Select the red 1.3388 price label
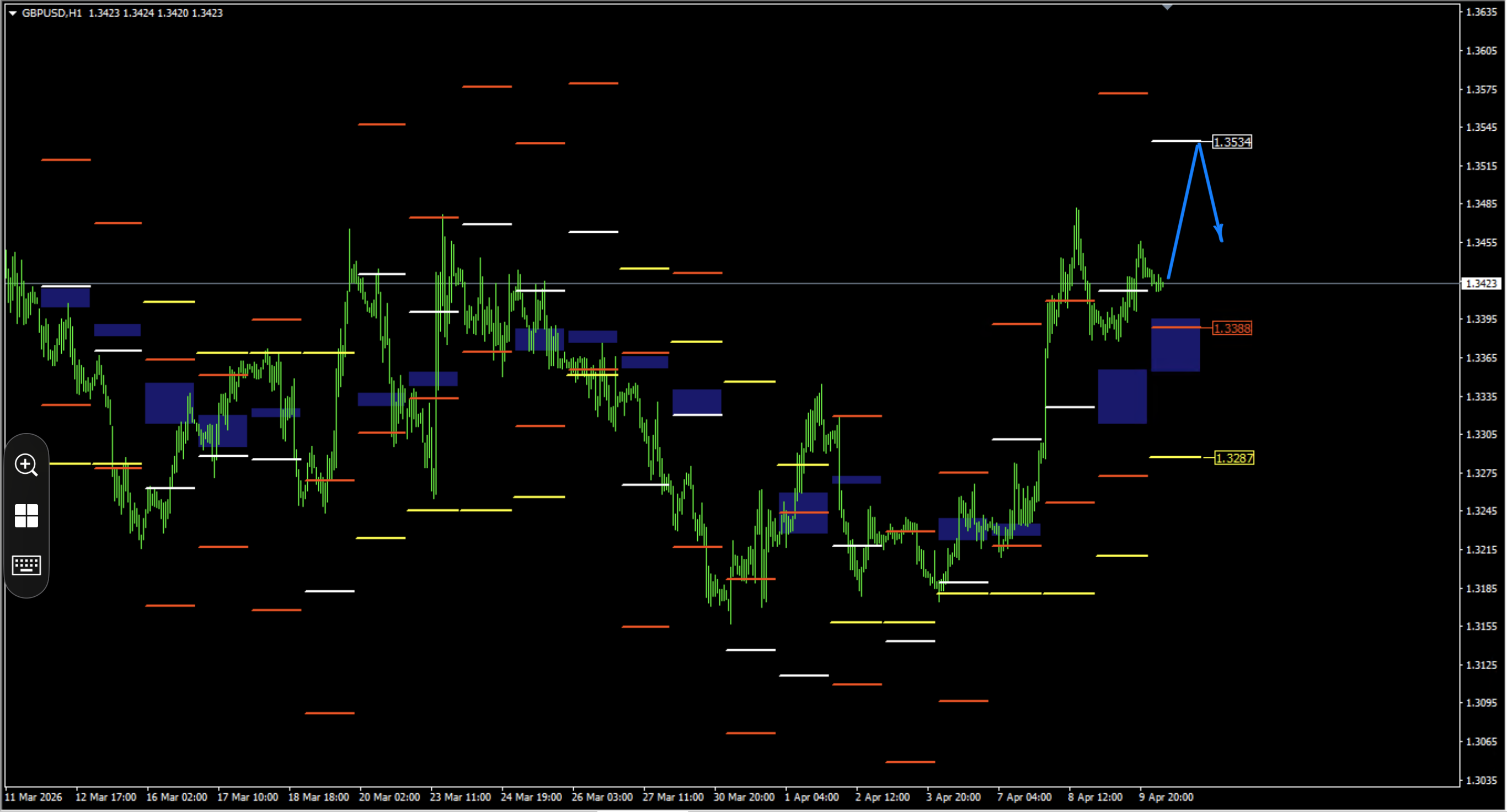This screenshot has height=812, width=1507. click(x=1232, y=329)
